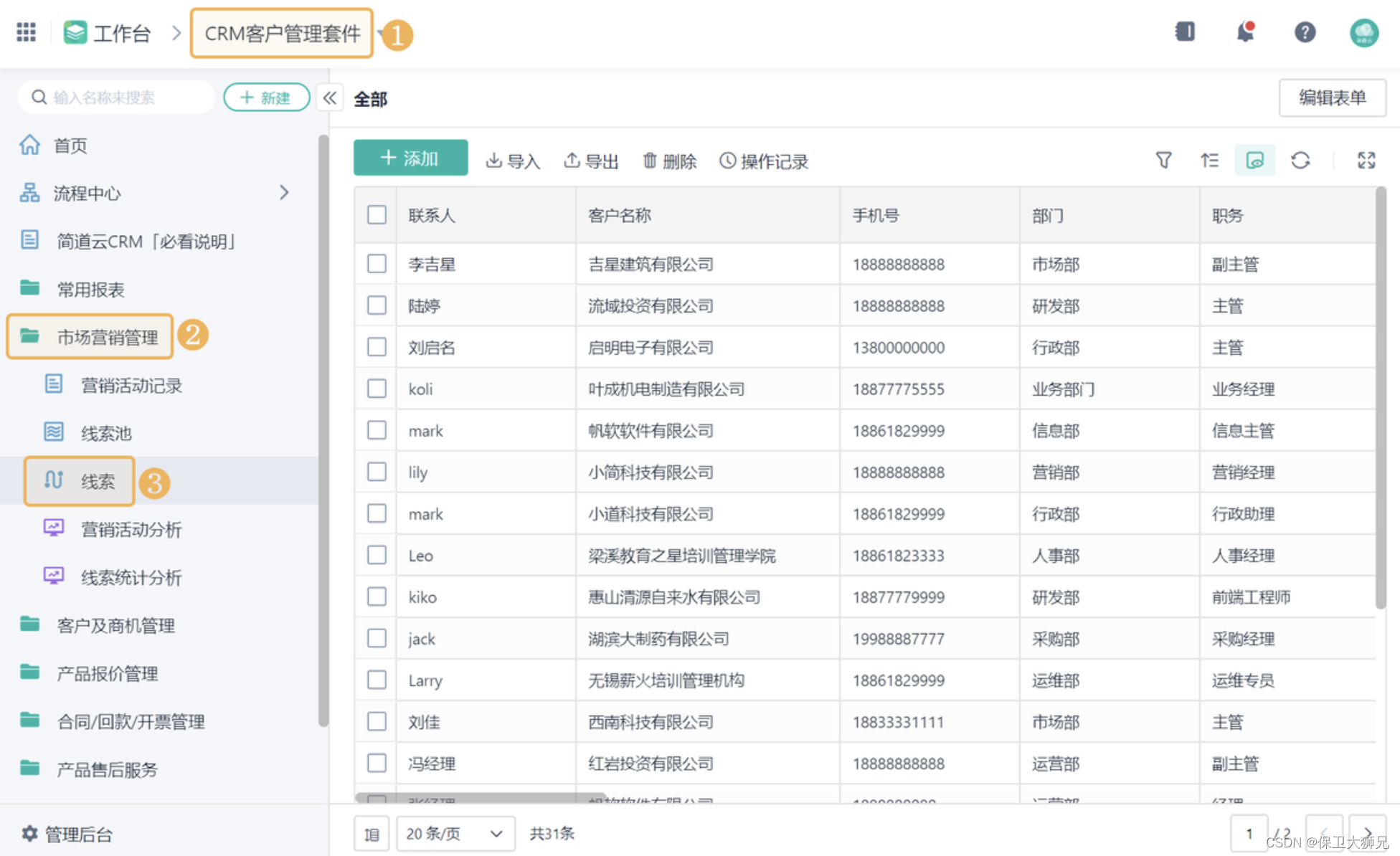
Task: Click the notification bell icon
Action: click(x=1245, y=32)
